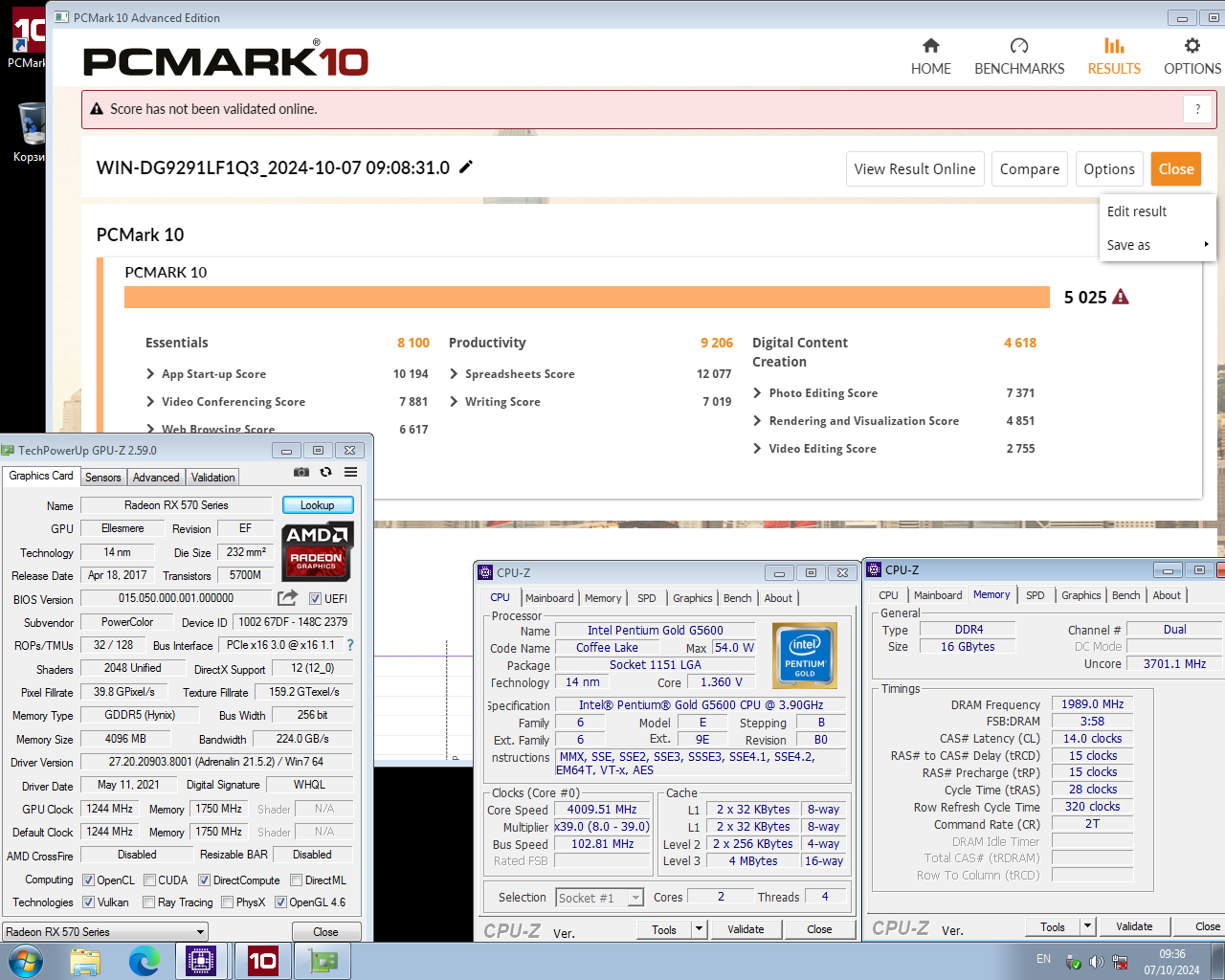Click Bus Interface question mark in GPU-Z
Image resolution: width=1225 pixels, height=980 pixels.
pyautogui.click(x=350, y=645)
